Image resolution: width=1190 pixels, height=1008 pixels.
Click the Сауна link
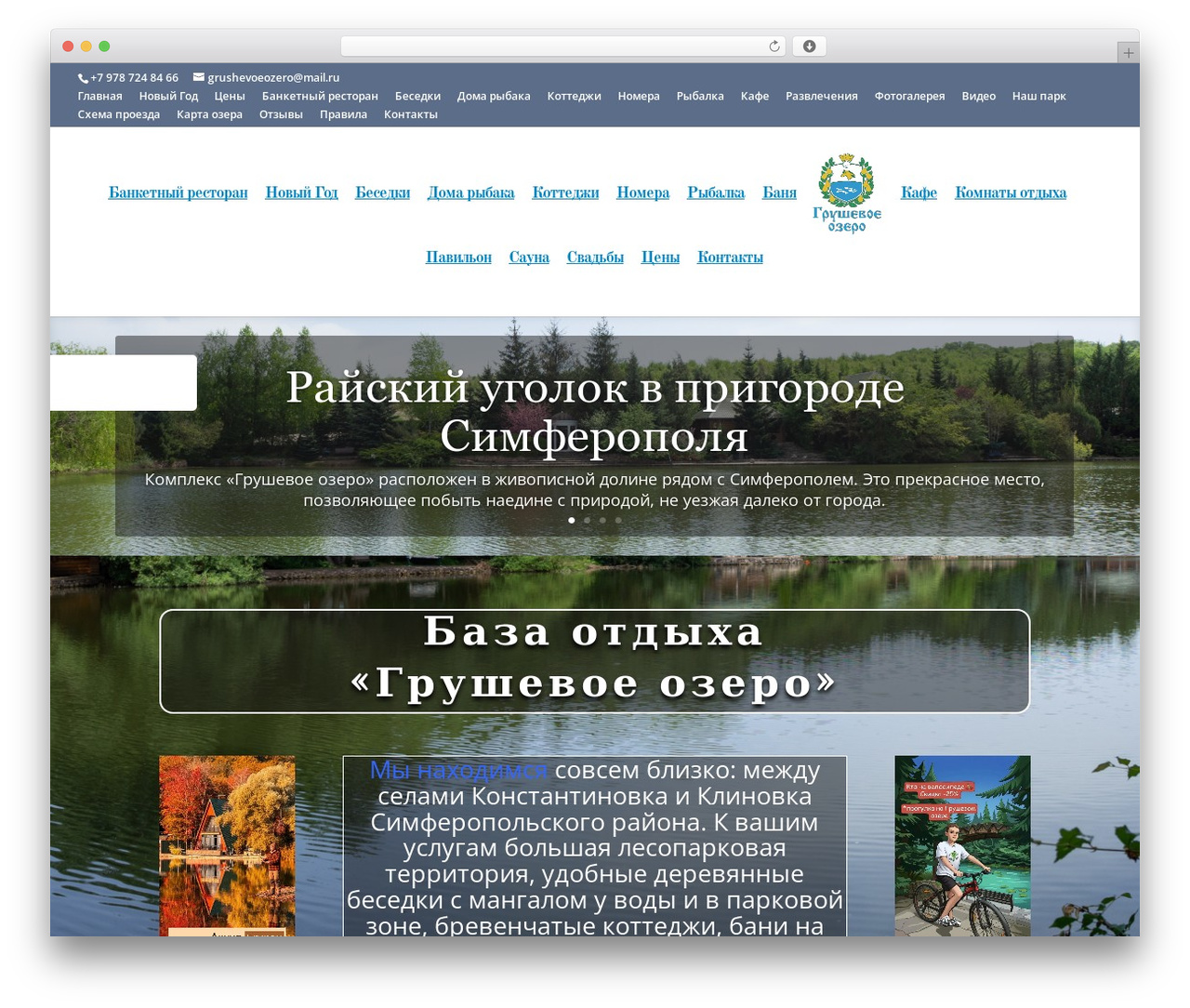tap(529, 257)
